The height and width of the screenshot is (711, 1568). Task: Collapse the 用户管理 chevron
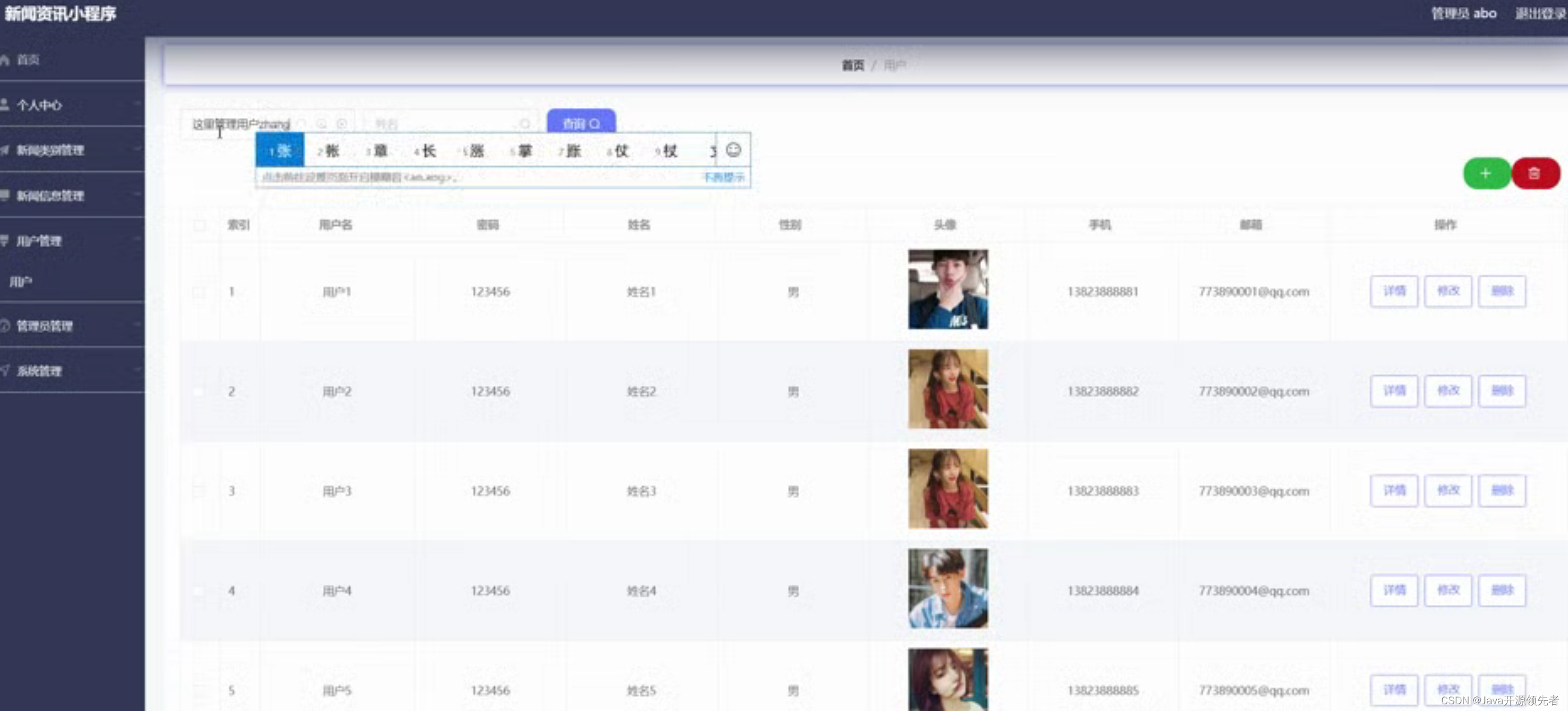click(x=136, y=240)
